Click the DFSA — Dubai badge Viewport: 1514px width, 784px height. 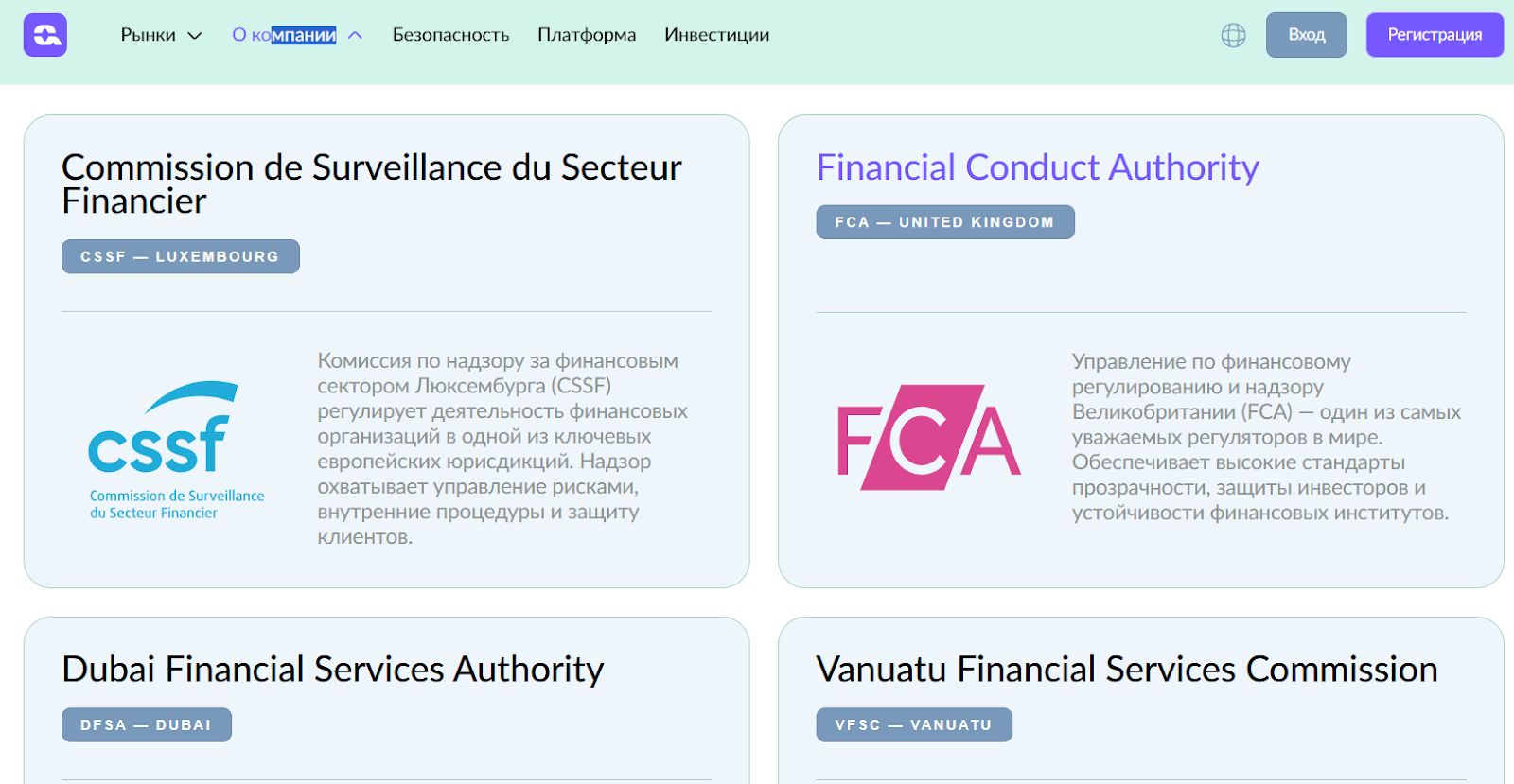(x=146, y=724)
